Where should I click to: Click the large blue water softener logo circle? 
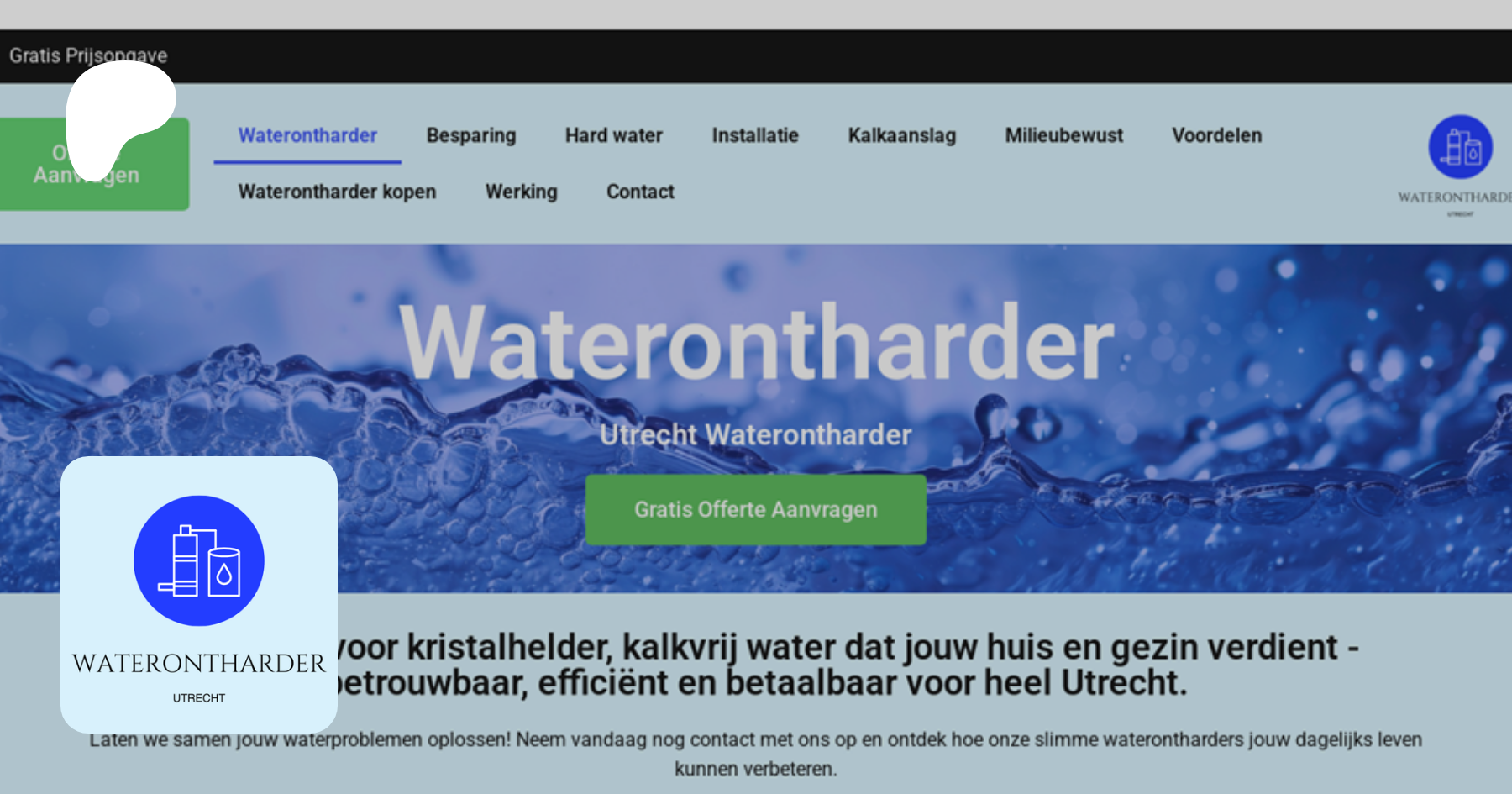click(199, 560)
